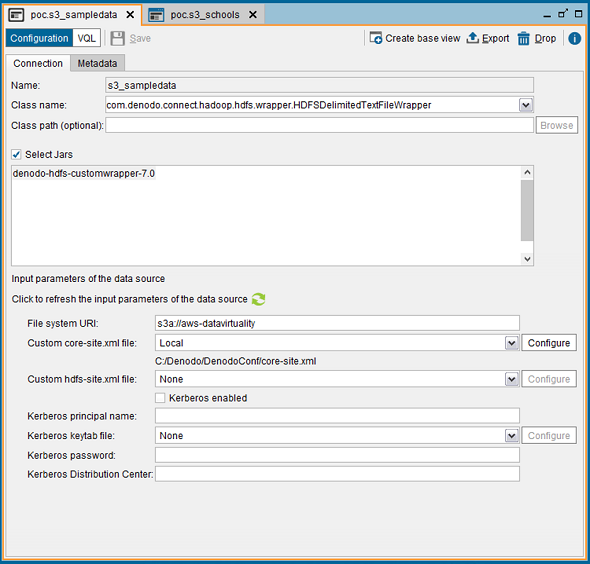Screen dimensions: 590x564
Task: Expand the Custom core-site.xml file dropdown
Action: (511, 343)
